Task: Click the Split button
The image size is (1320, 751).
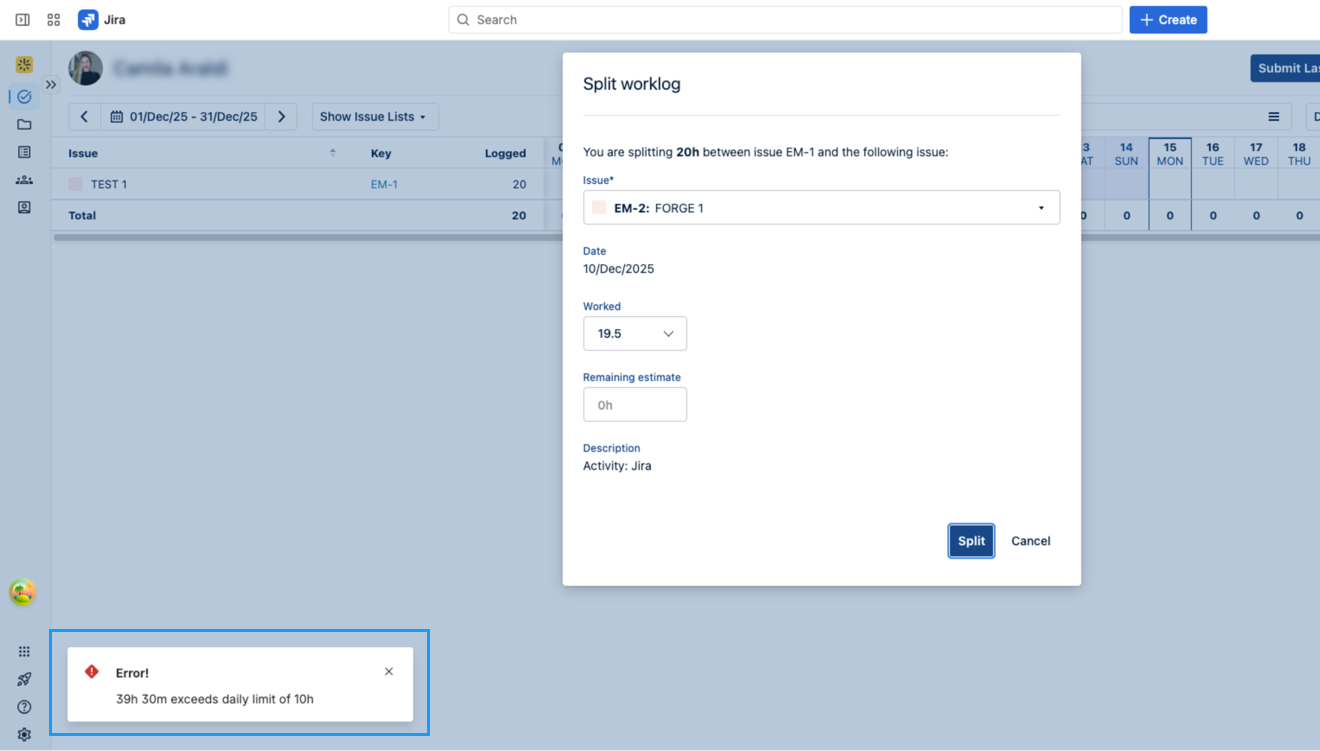Action: [971, 541]
